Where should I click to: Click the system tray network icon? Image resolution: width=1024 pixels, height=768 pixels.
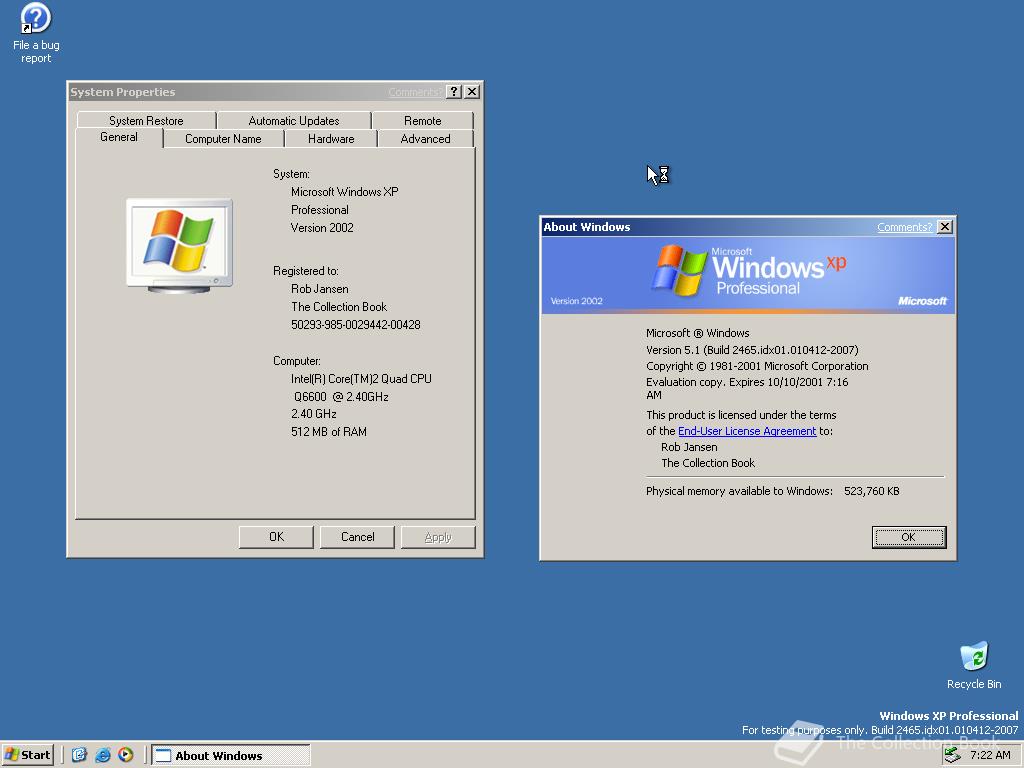(x=953, y=755)
